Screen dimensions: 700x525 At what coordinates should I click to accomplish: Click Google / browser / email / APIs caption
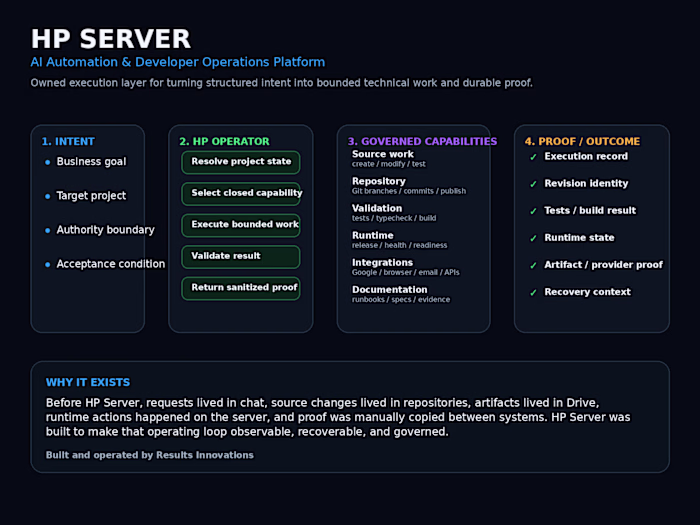pyautogui.click(x=405, y=273)
